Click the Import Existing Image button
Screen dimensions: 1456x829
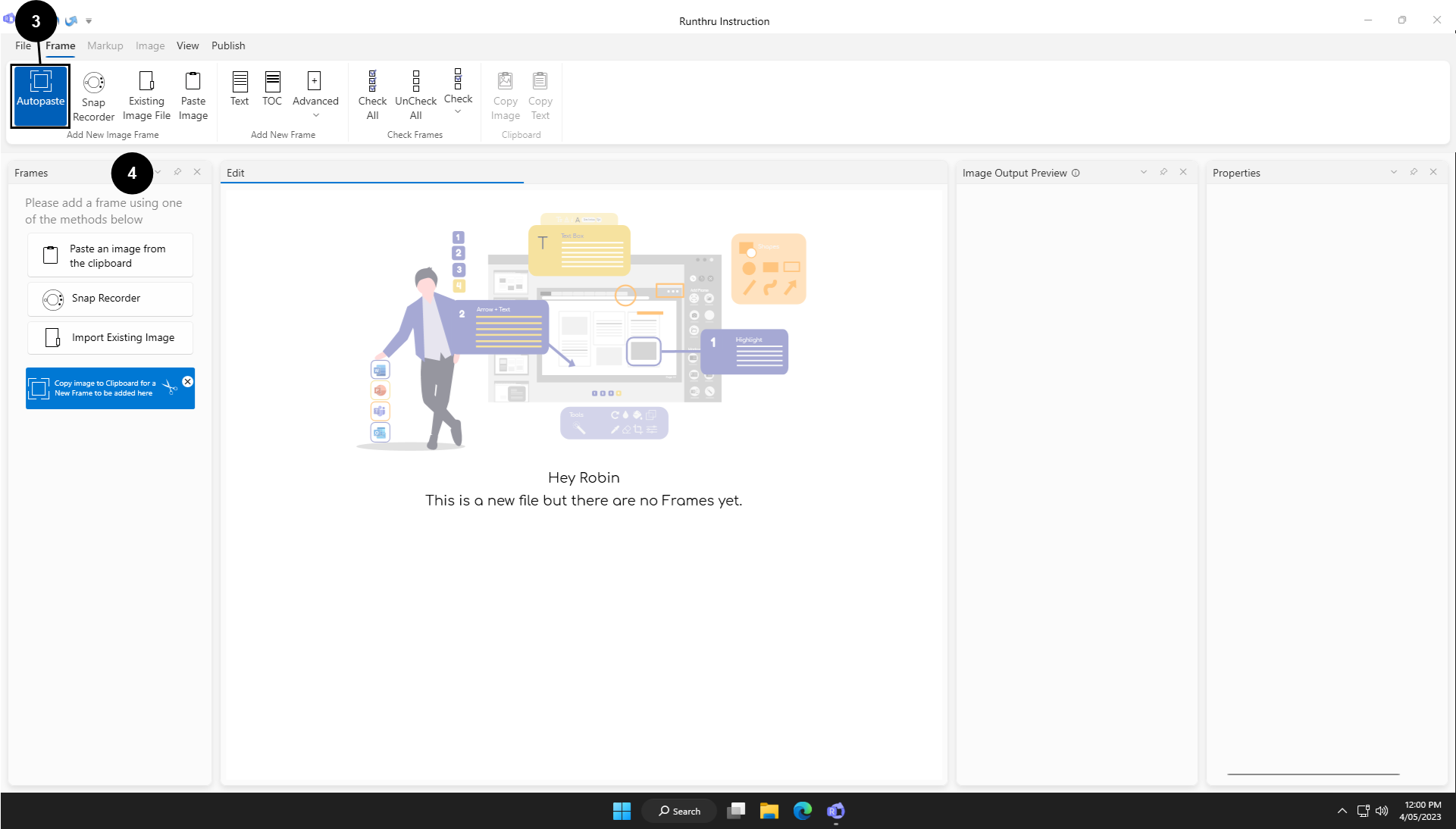pyautogui.click(x=111, y=337)
